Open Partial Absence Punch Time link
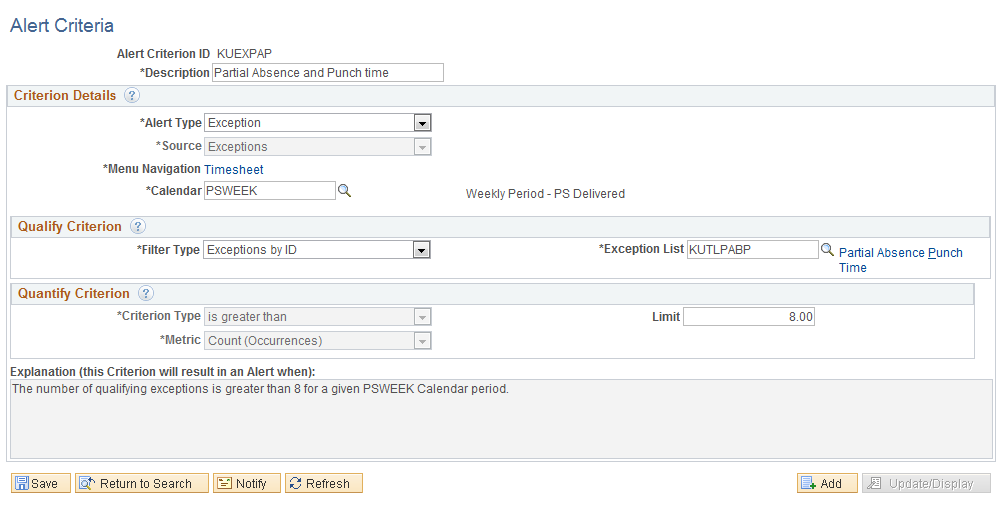The width and height of the screenshot is (1003, 513). click(x=901, y=260)
